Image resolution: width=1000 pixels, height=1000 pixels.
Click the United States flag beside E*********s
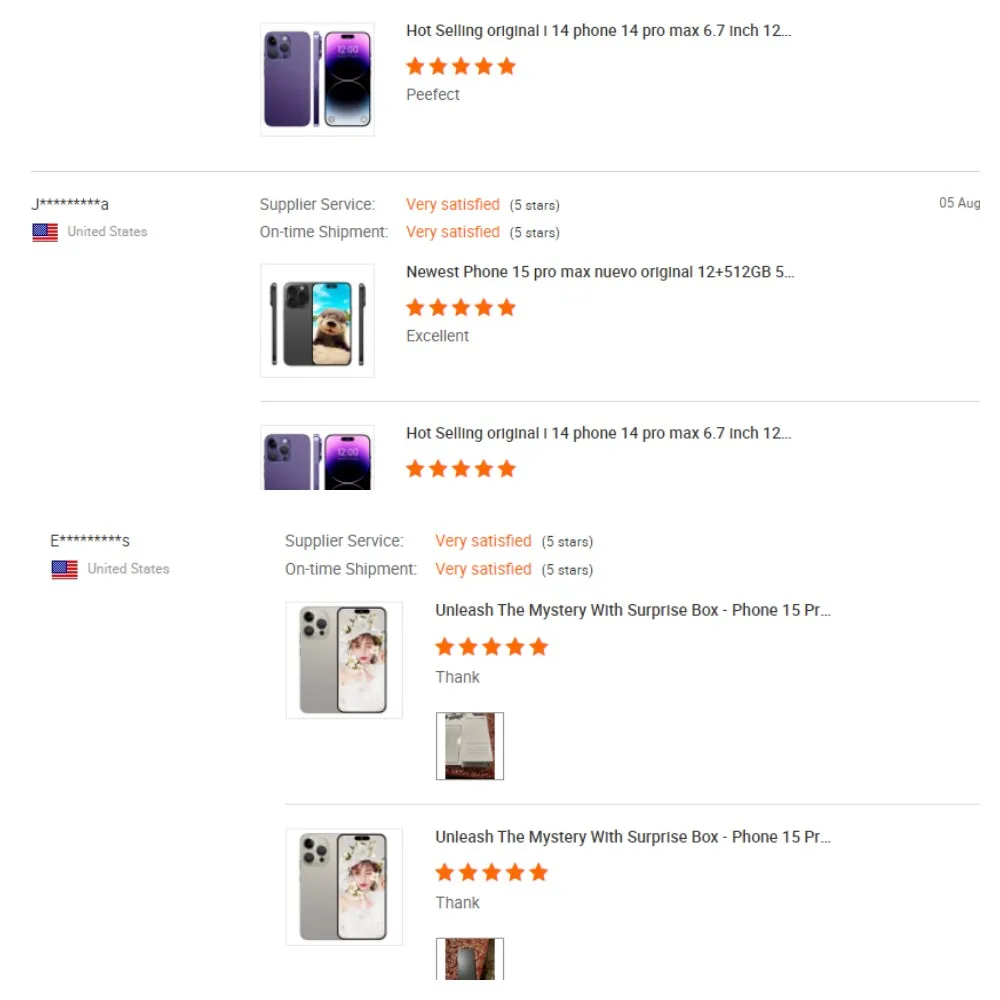click(64, 569)
